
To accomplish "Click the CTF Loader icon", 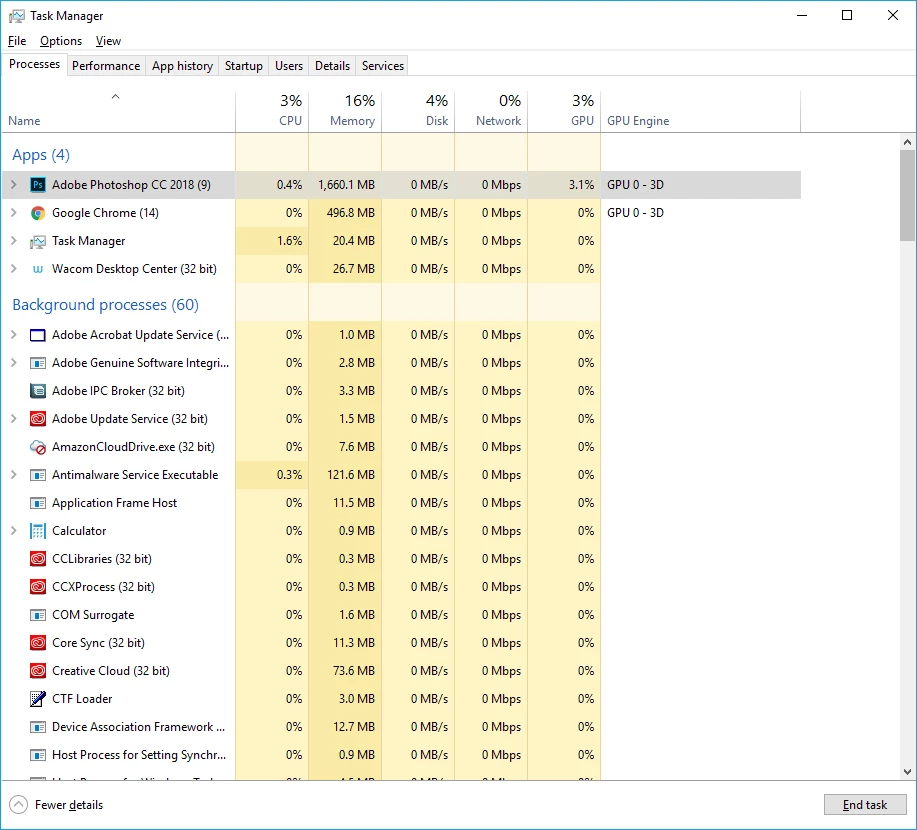I will point(37,699).
